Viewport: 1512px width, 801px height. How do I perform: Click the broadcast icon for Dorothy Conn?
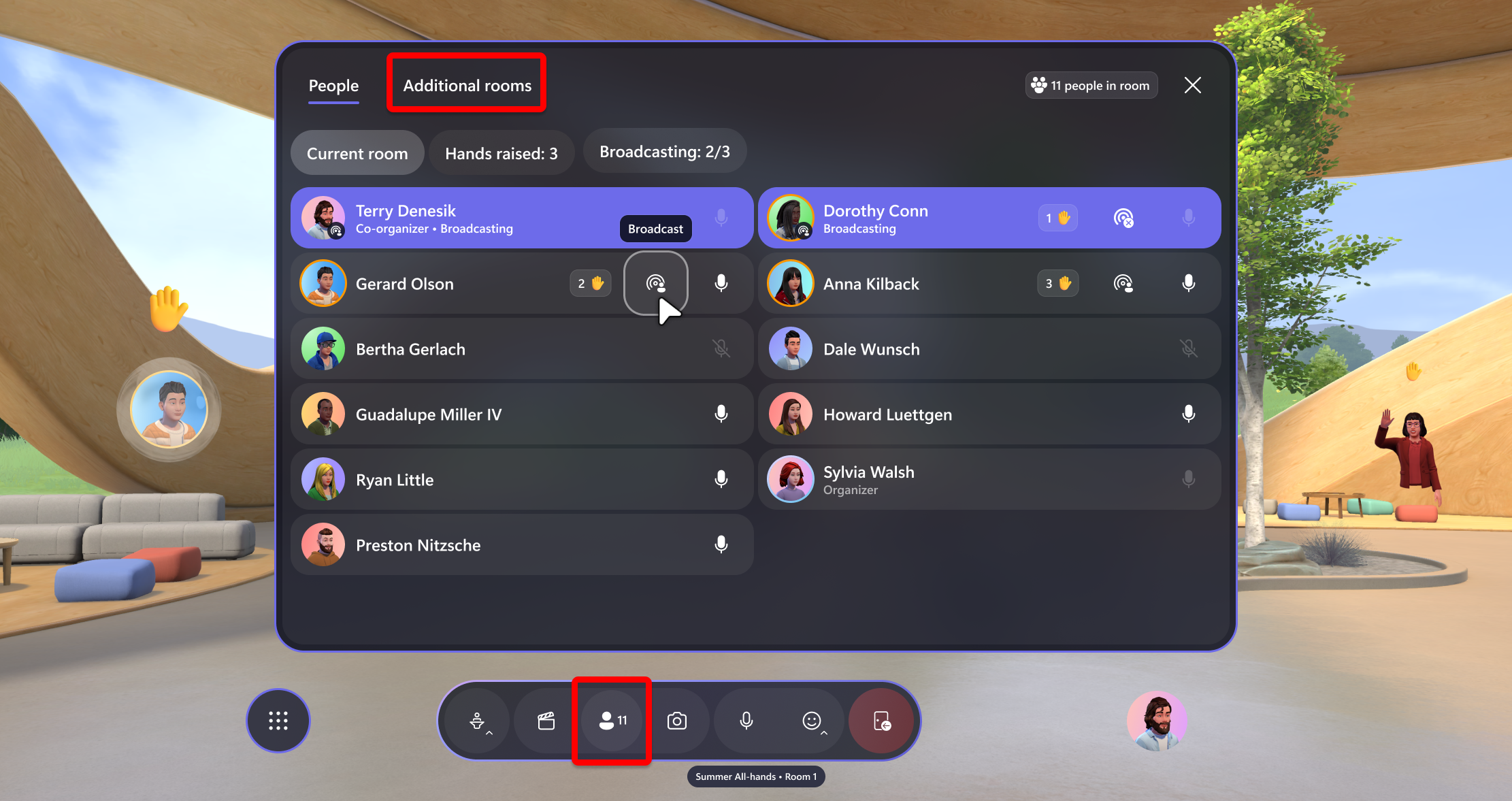tap(1121, 217)
